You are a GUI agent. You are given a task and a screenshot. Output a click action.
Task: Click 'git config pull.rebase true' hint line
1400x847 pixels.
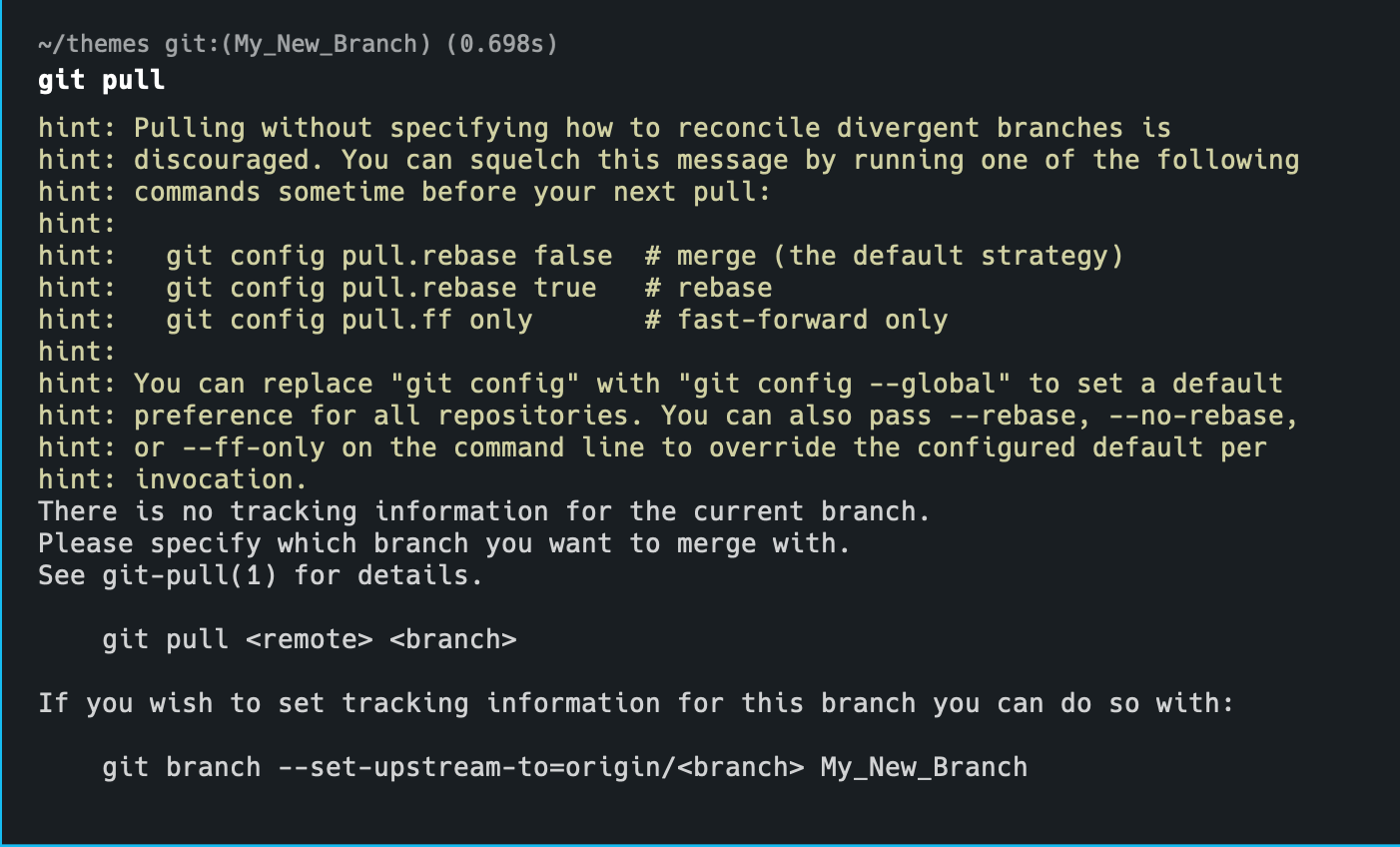381,288
